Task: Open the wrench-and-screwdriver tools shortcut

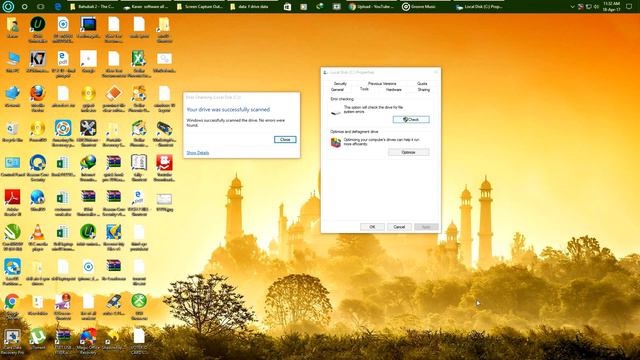Action: click(x=88, y=133)
